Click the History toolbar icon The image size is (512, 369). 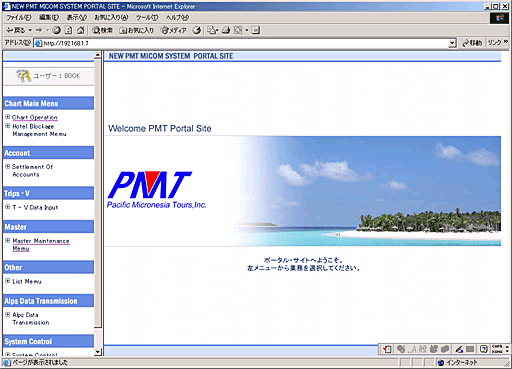coord(197,30)
